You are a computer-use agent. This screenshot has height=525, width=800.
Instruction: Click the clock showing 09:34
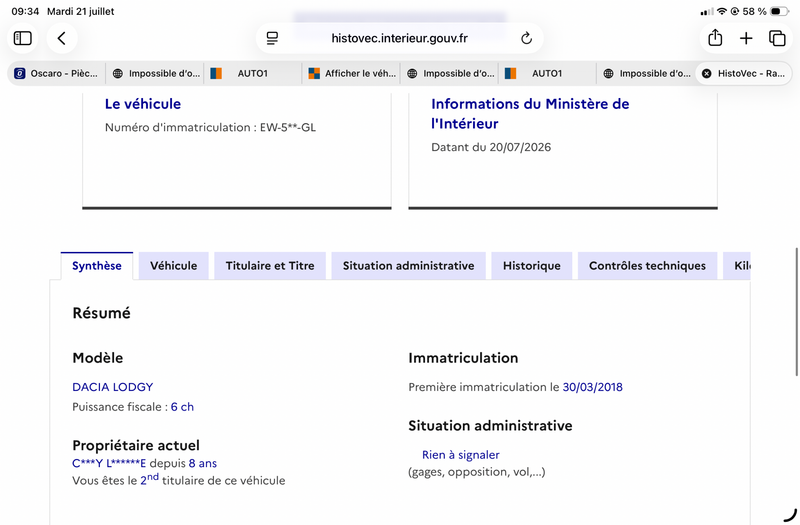coord(25,11)
